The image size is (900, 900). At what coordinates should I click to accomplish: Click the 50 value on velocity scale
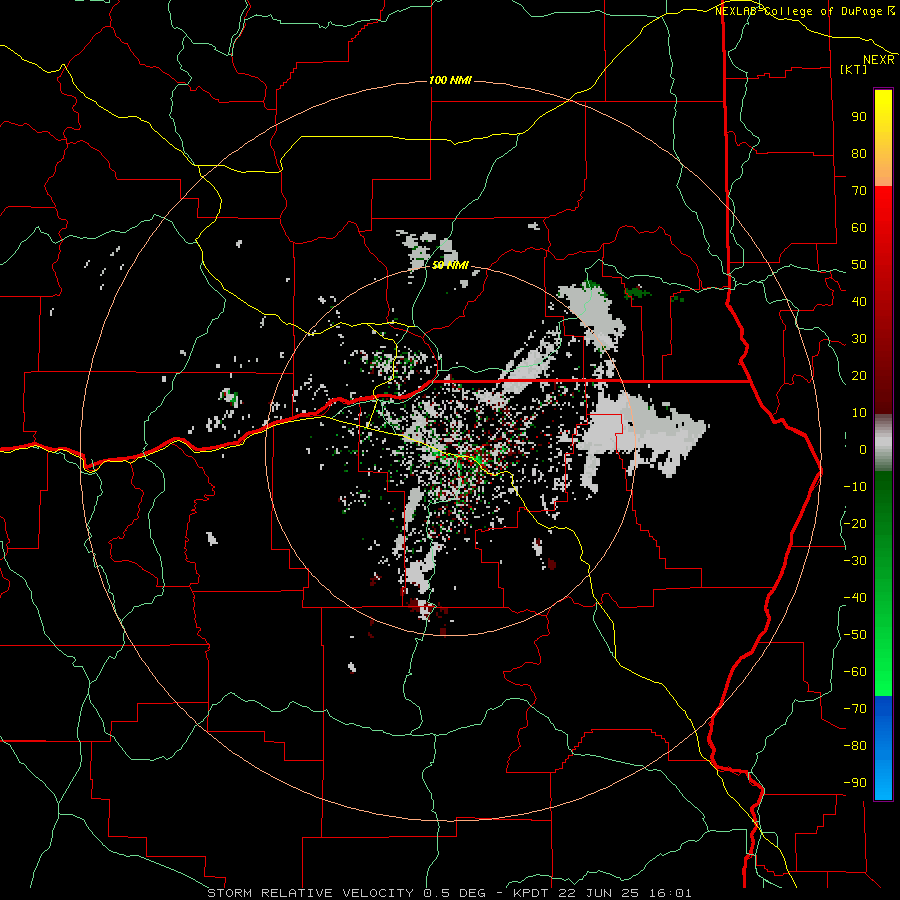tap(859, 265)
